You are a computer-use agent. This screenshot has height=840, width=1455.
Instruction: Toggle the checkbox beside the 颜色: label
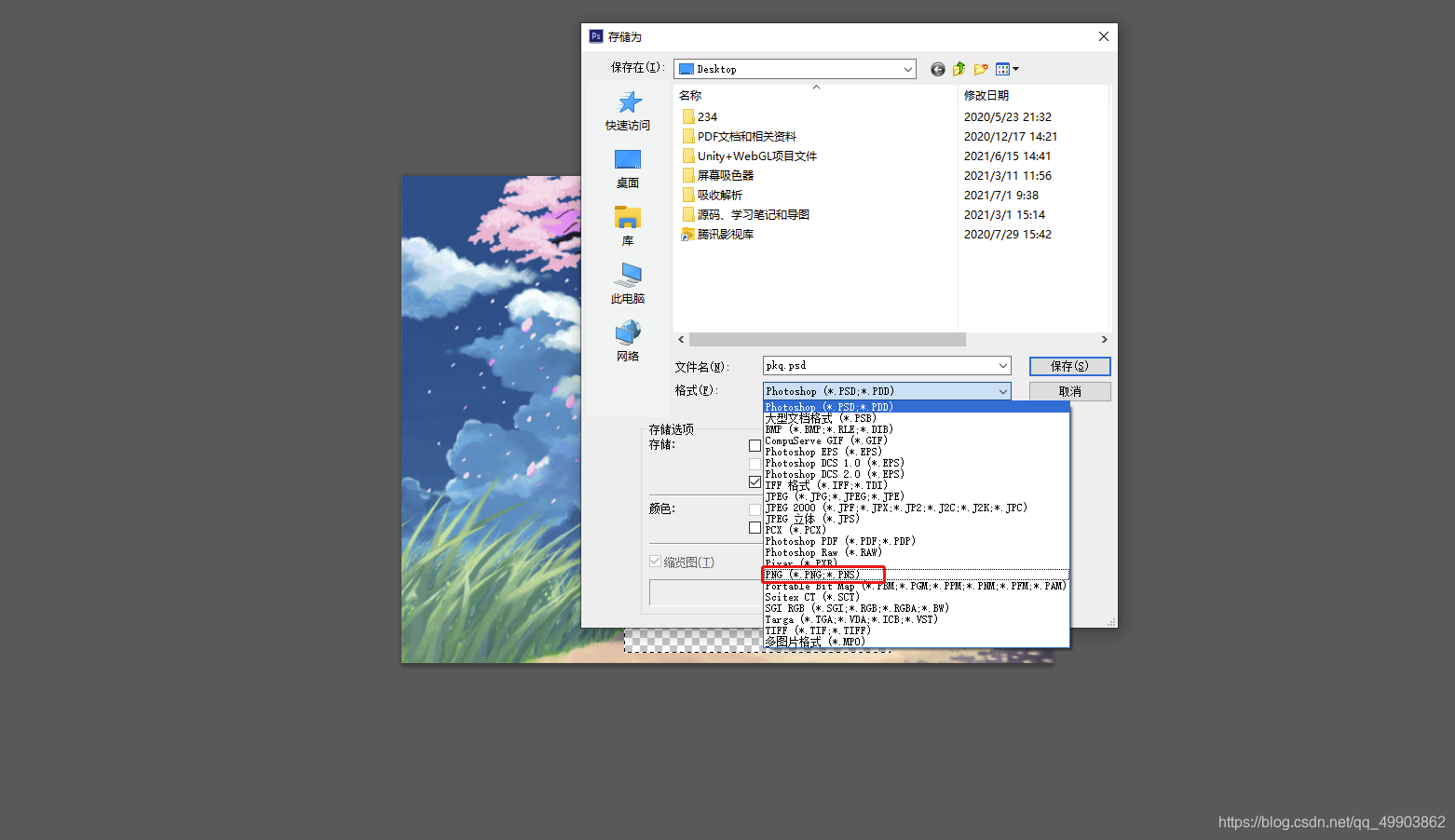point(755,509)
